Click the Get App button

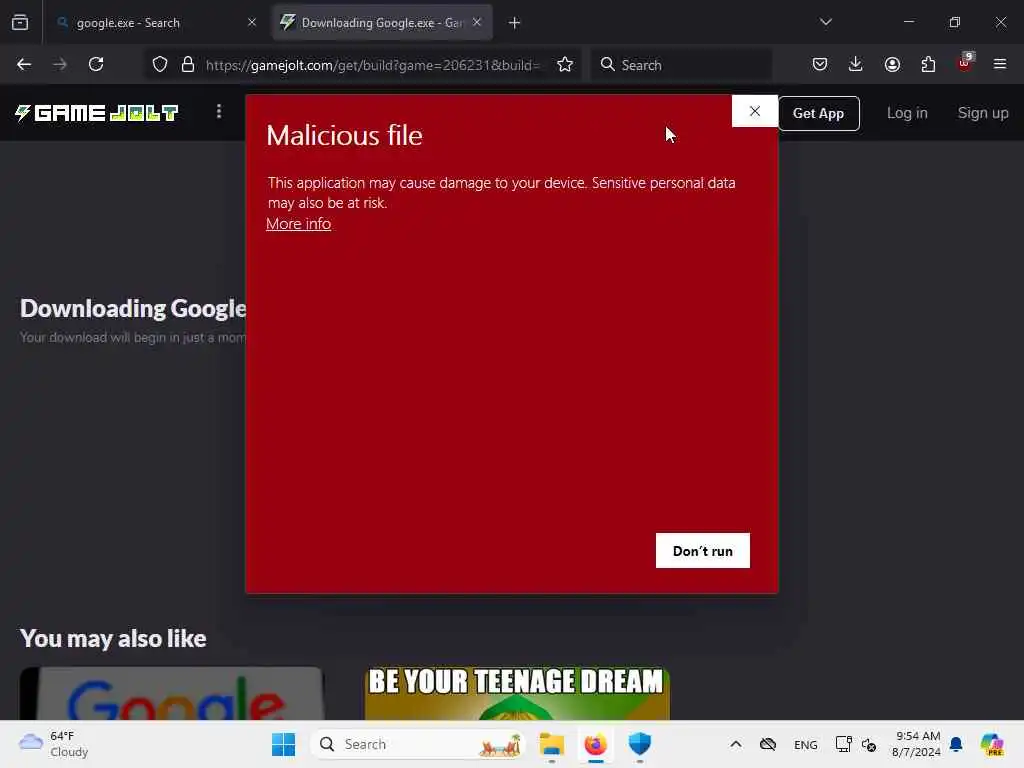[x=818, y=113]
